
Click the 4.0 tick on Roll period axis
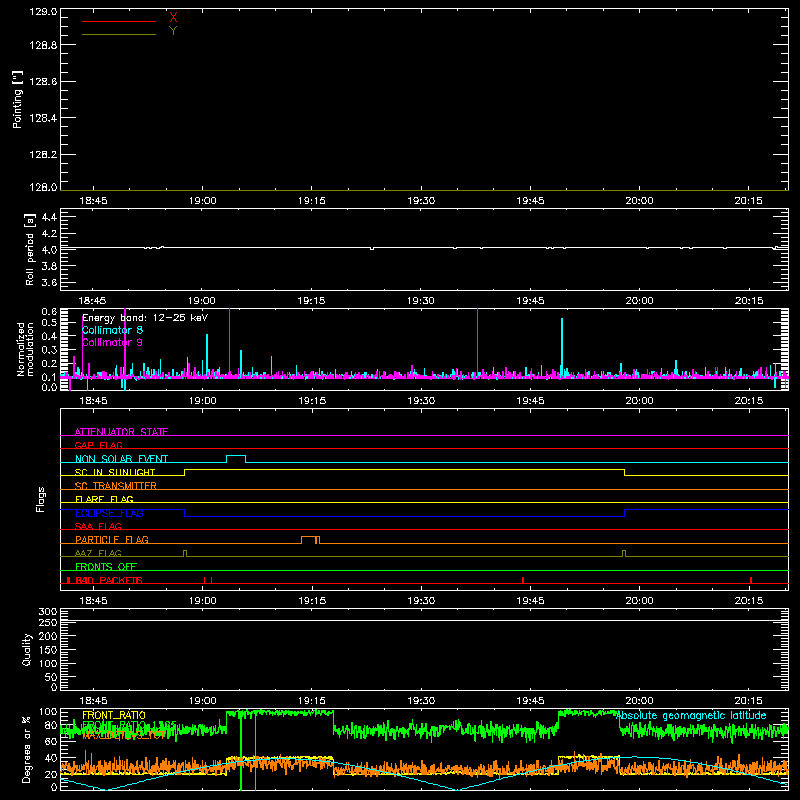49,249
